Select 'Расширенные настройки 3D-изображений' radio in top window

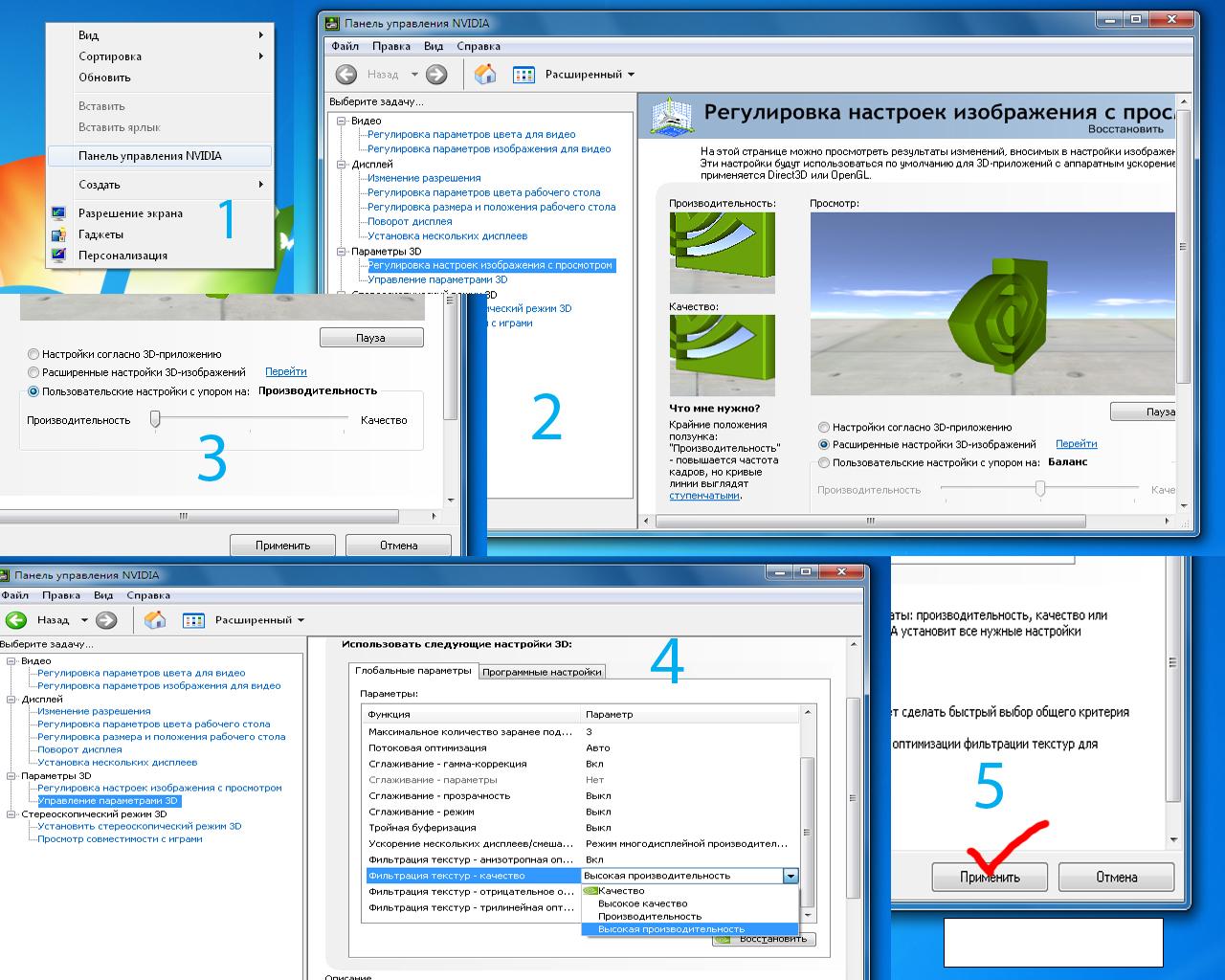[824, 445]
